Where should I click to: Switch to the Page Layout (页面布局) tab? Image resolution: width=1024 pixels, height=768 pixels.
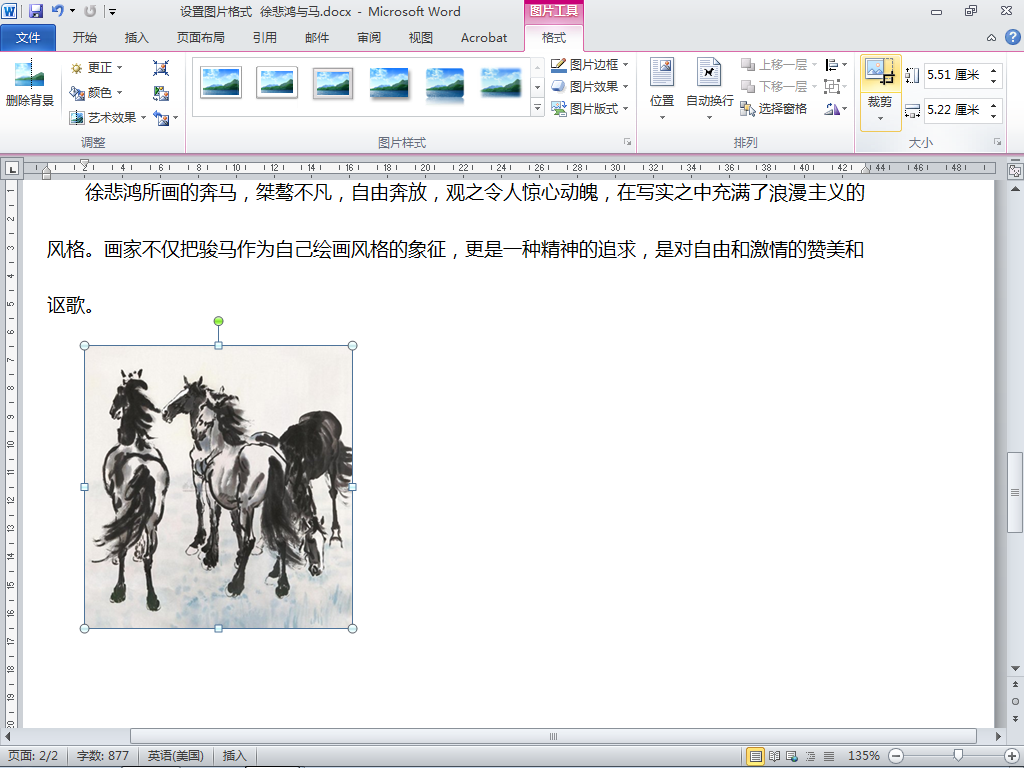pos(200,38)
